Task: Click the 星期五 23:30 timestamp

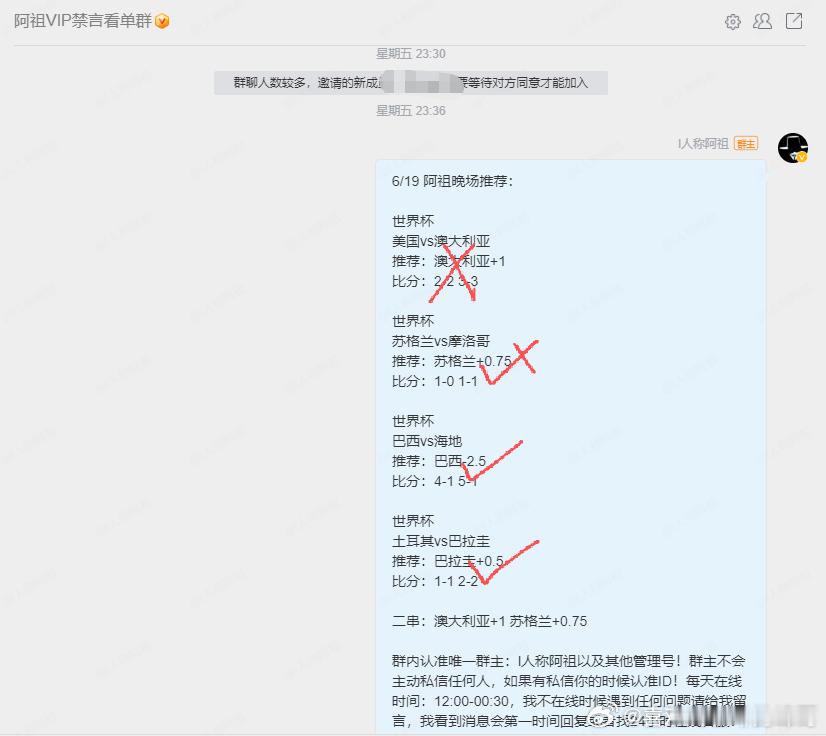Action: [x=410, y=54]
